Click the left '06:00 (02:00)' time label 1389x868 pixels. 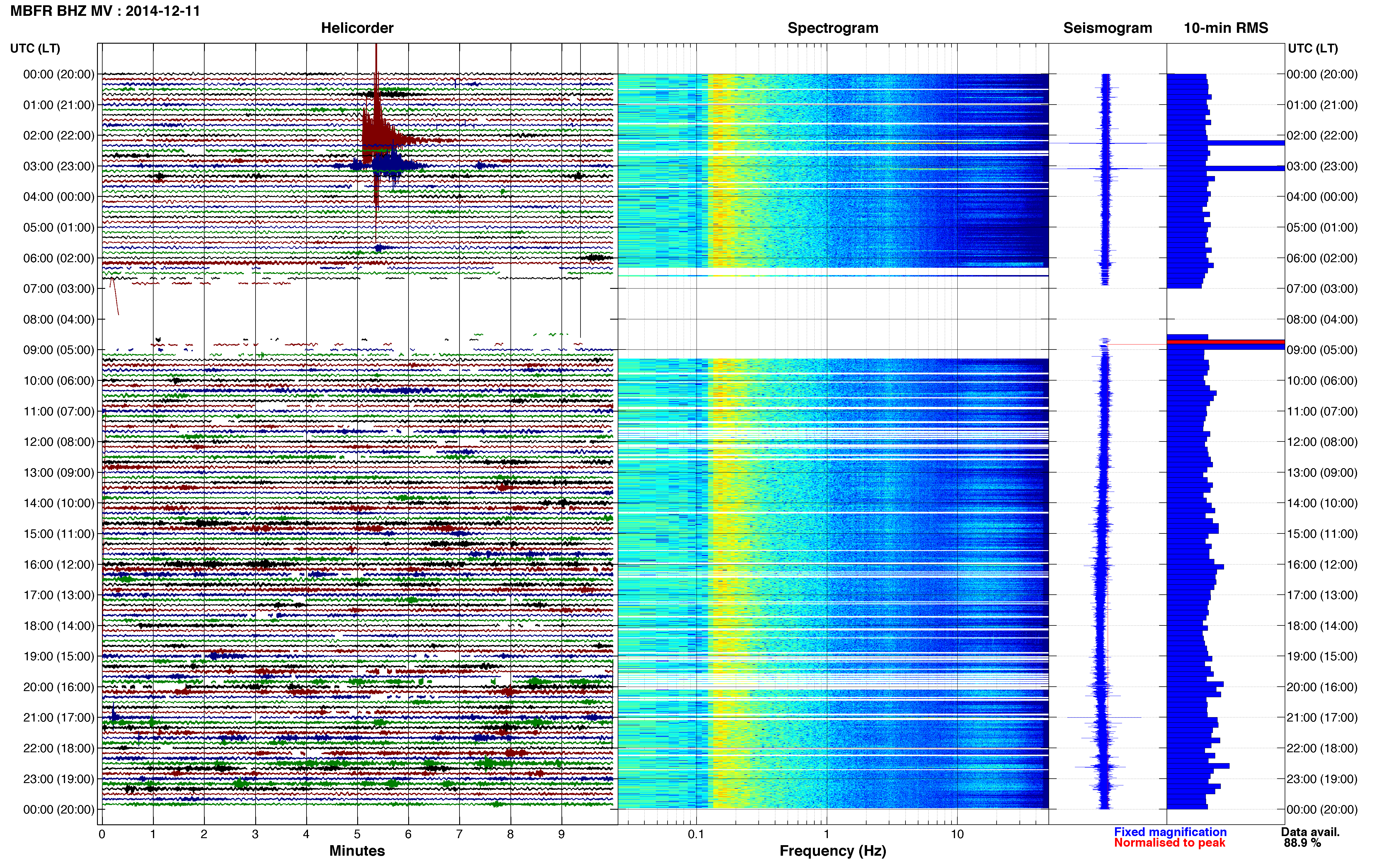click(59, 258)
